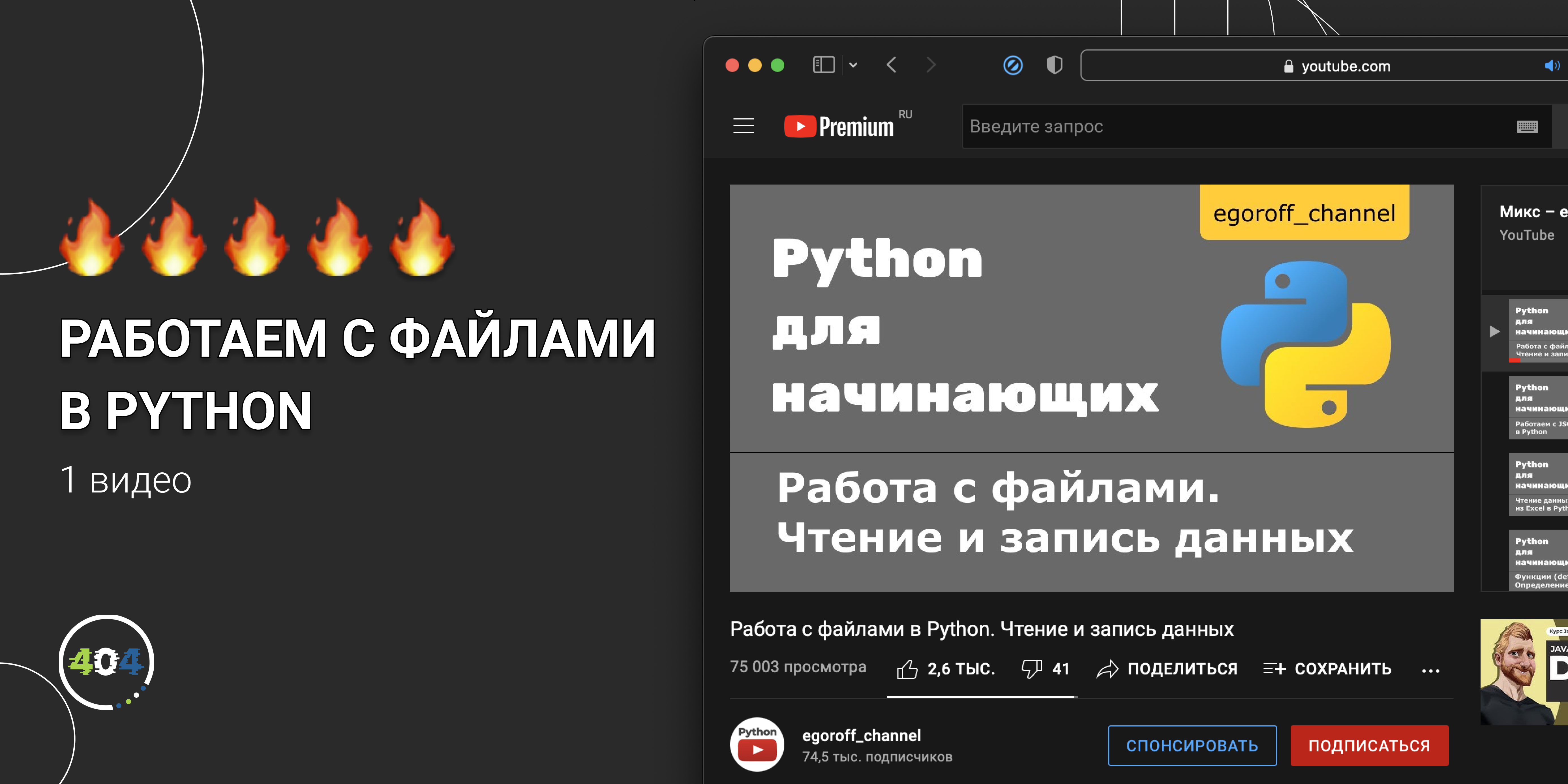Click the ПОДЕЛИТЬСЯ share button
Image resolution: width=1568 pixels, height=784 pixels.
1167,669
